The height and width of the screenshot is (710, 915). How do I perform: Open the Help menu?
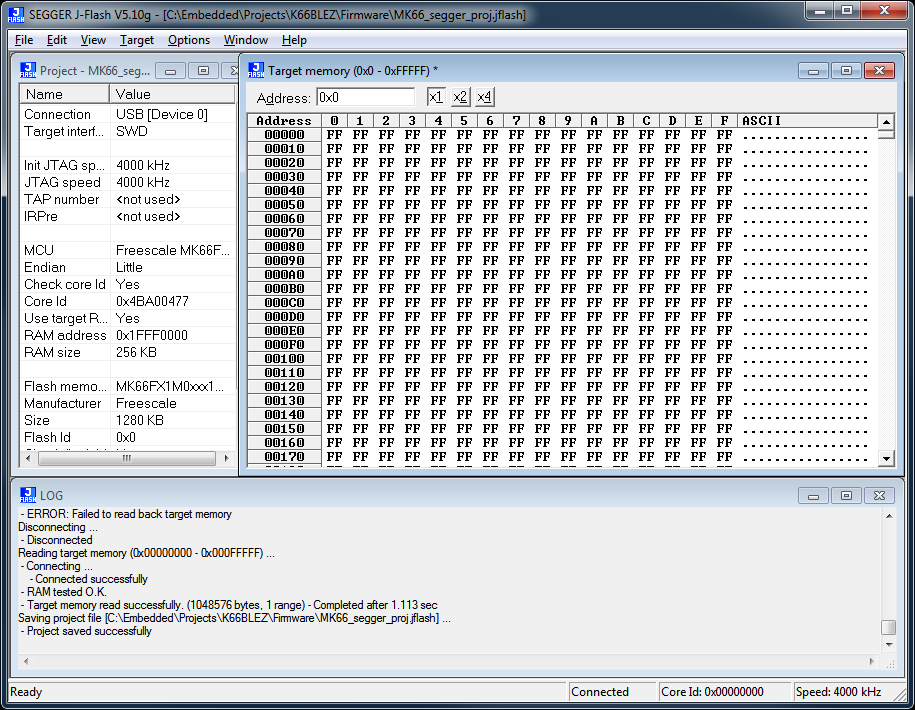point(294,40)
